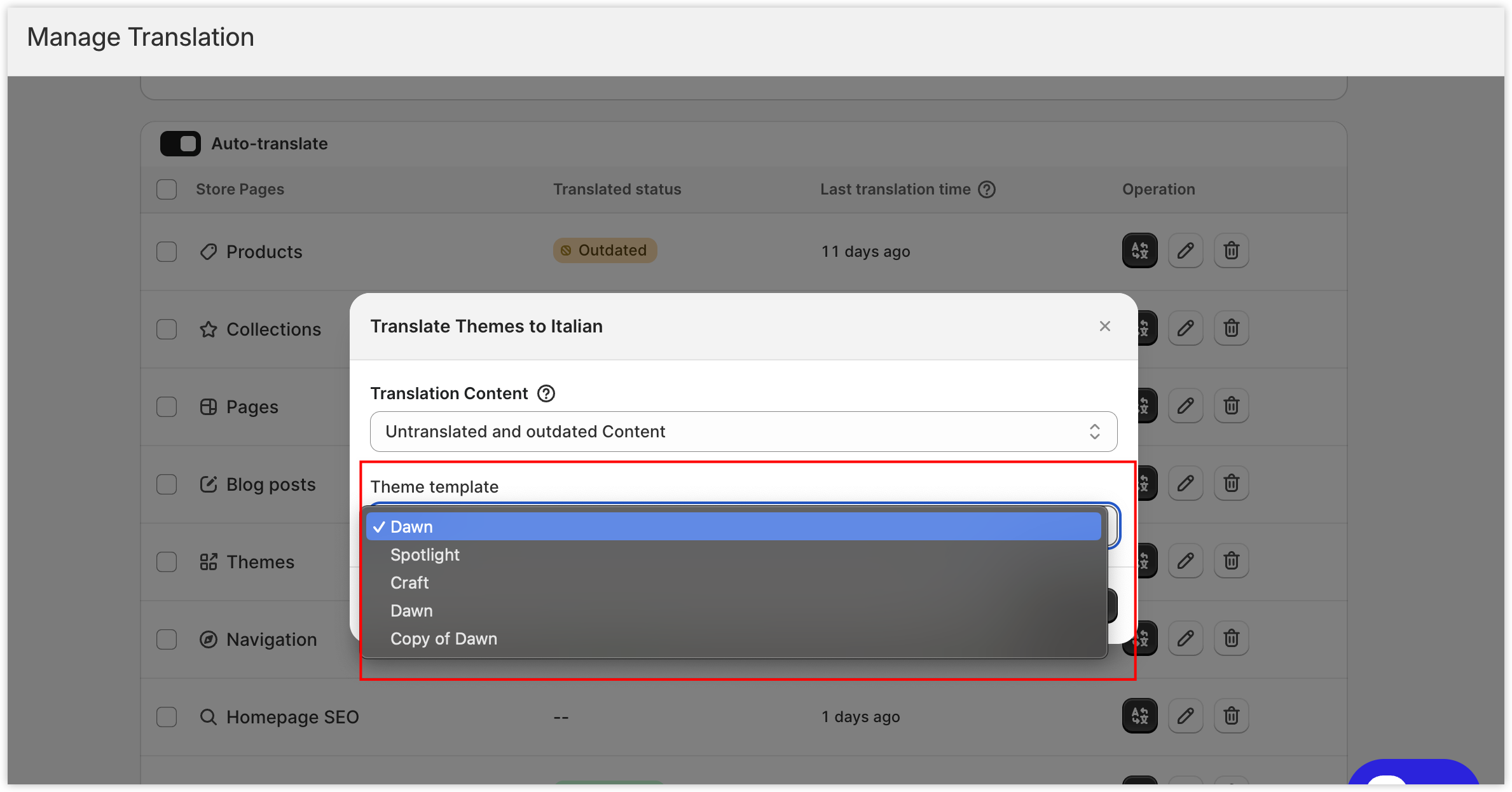Click the translate icon in Products row

click(1139, 250)
